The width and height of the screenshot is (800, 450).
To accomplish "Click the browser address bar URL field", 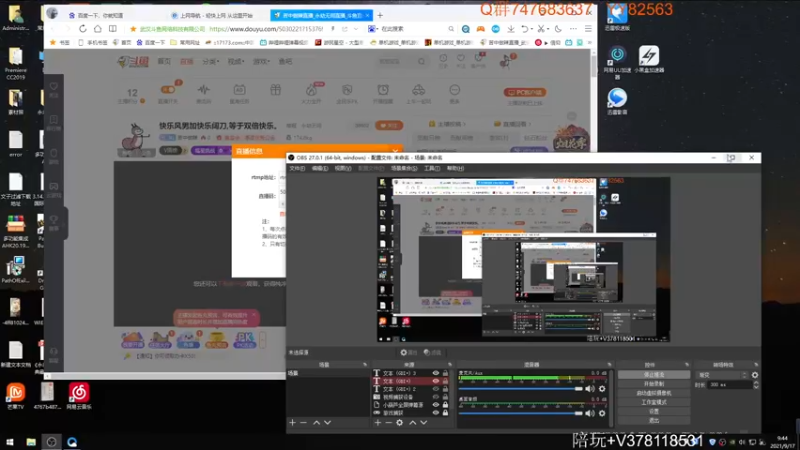I will [265, 29].
